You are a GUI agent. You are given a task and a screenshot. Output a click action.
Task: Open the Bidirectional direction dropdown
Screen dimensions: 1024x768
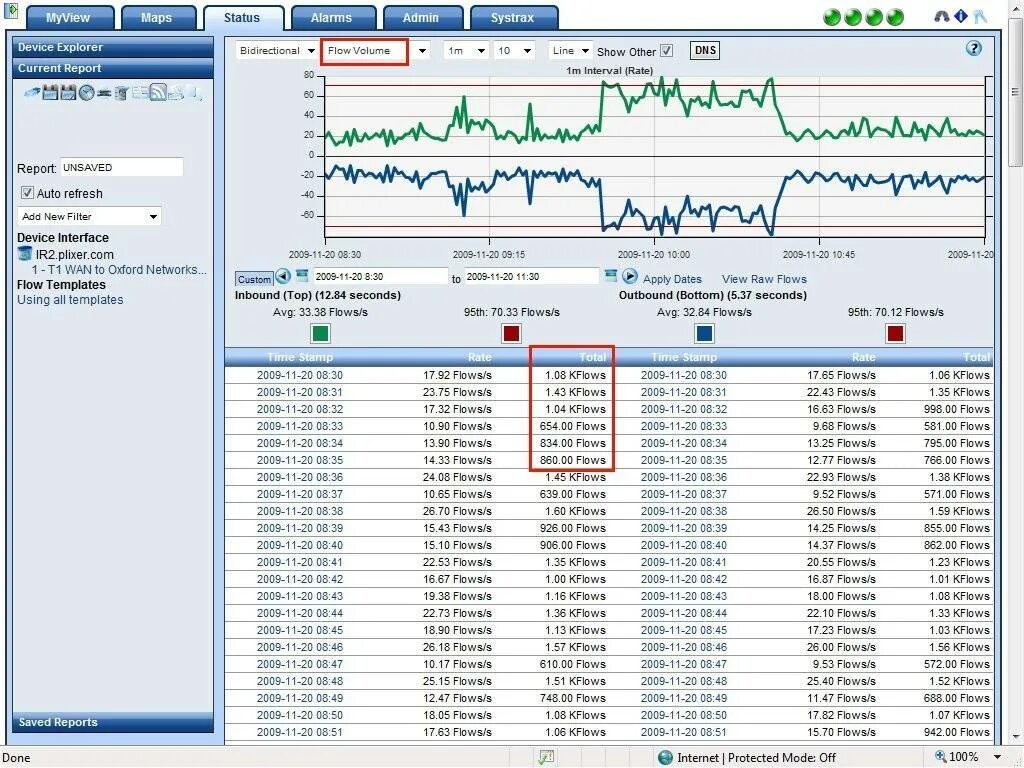(x=277, y=50)
